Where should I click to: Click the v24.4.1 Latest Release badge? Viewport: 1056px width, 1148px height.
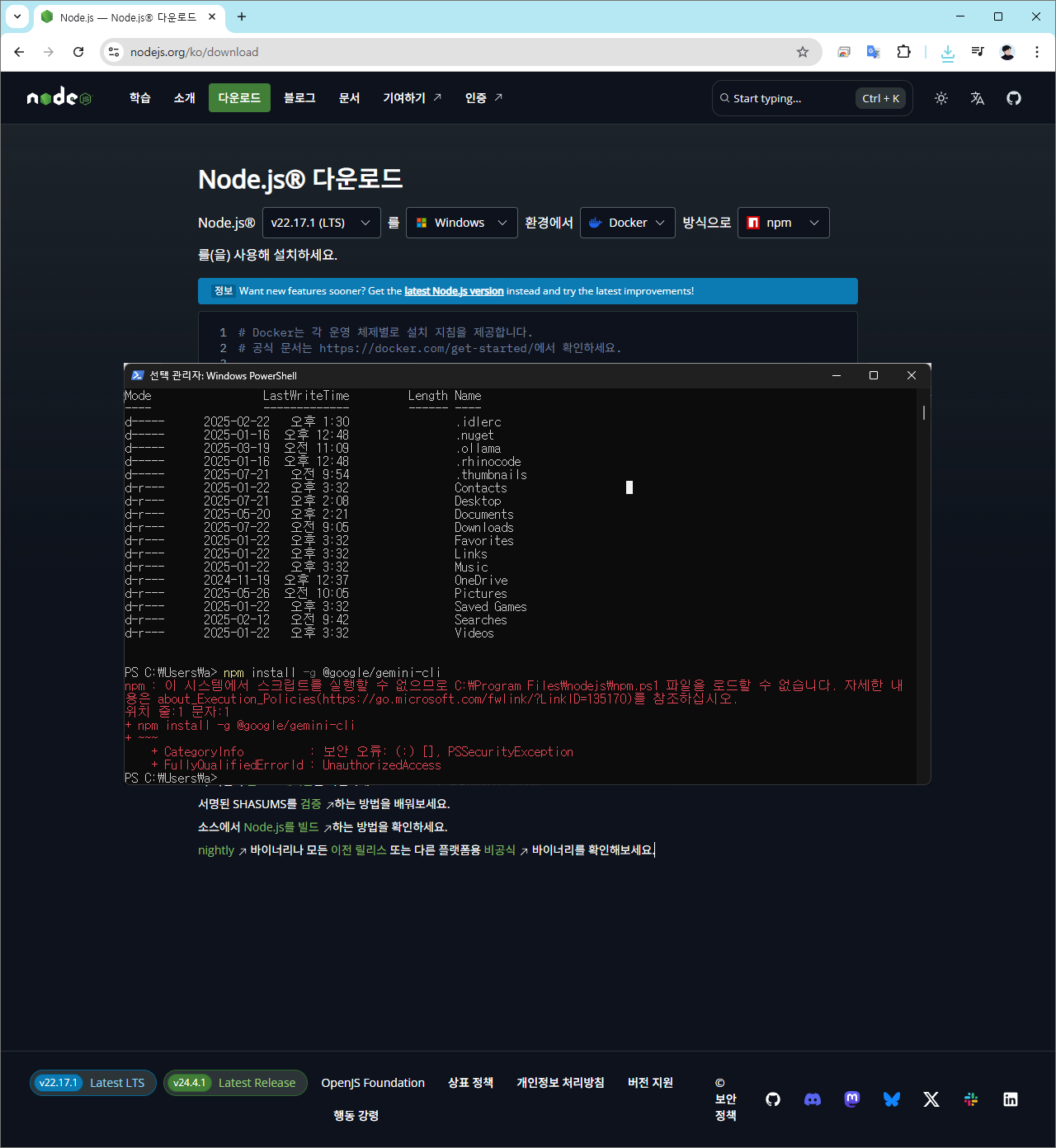pyautogui.click(x=235, y=1083)
